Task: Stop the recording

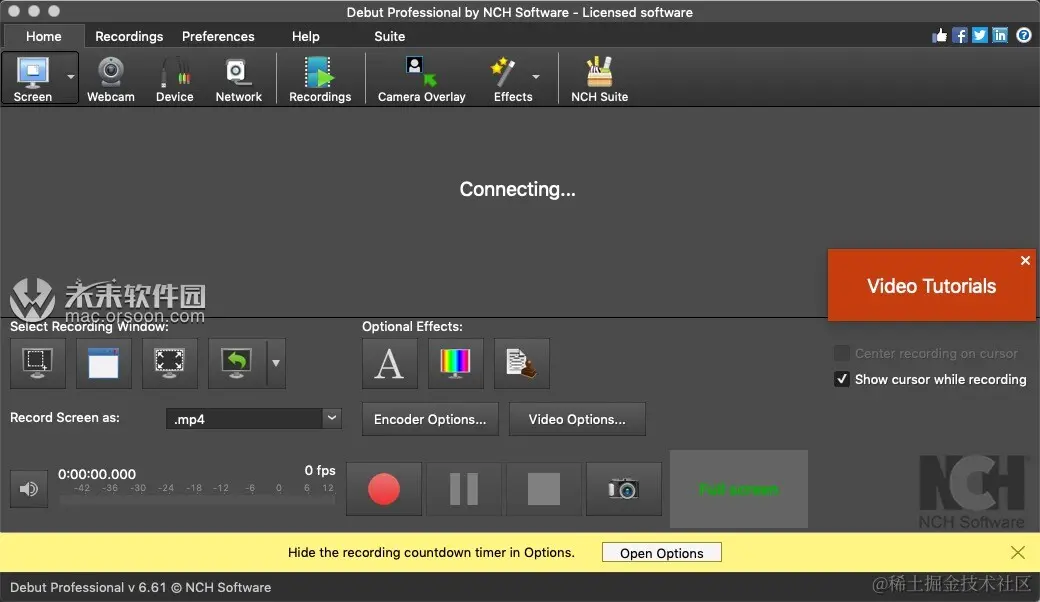Action: (544, 489)
